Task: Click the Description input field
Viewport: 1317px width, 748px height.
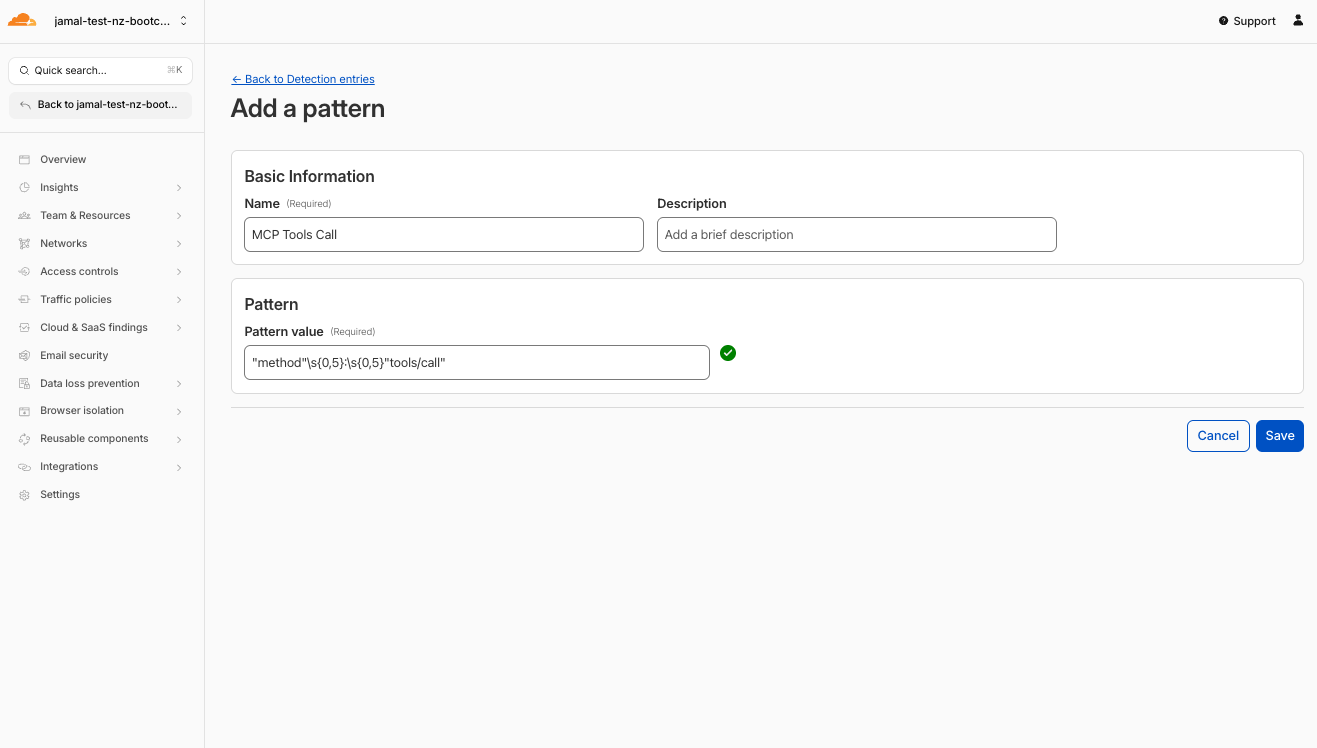Action: 856,234
